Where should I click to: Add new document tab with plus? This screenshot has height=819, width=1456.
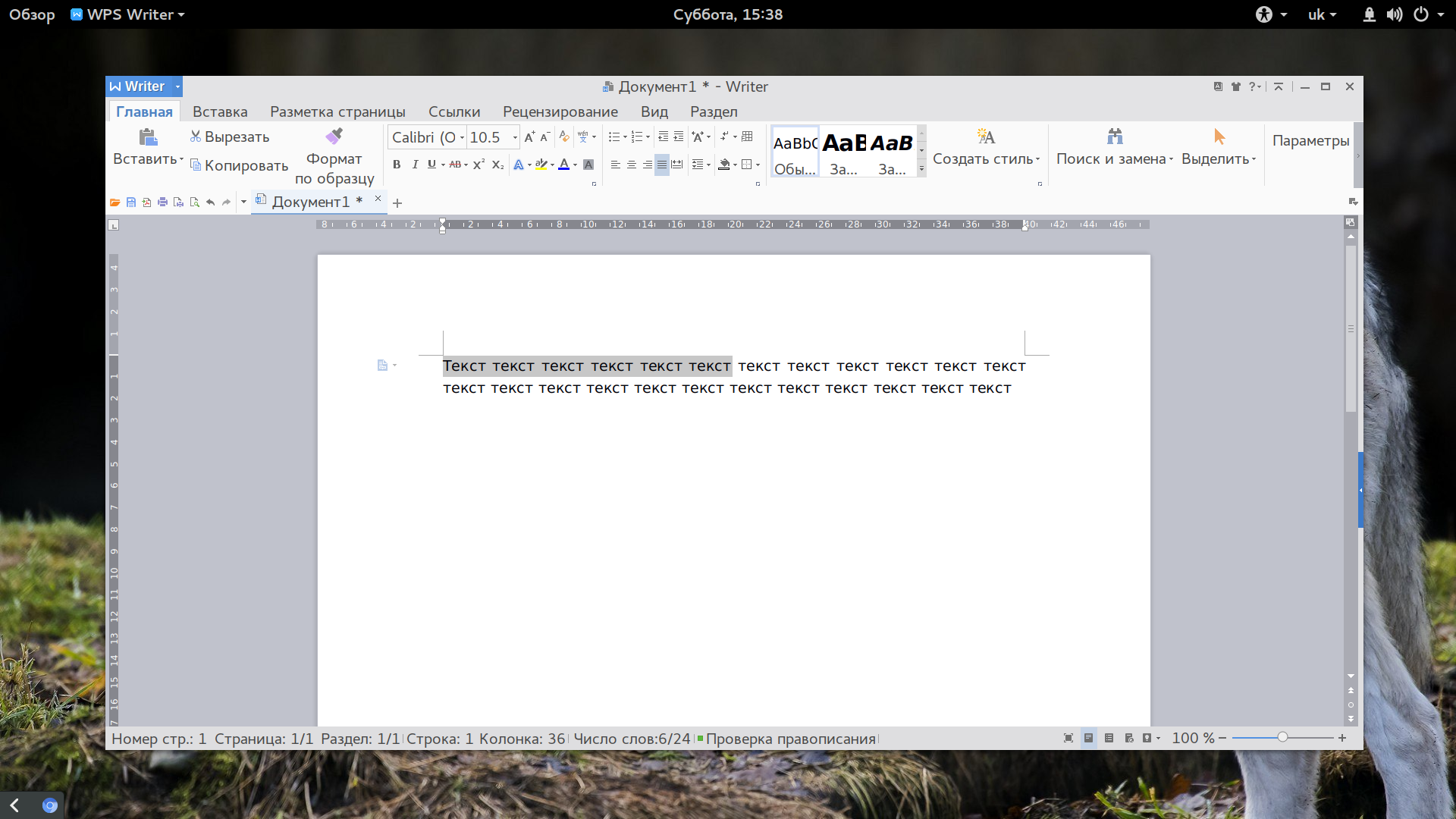coord(397,203)
